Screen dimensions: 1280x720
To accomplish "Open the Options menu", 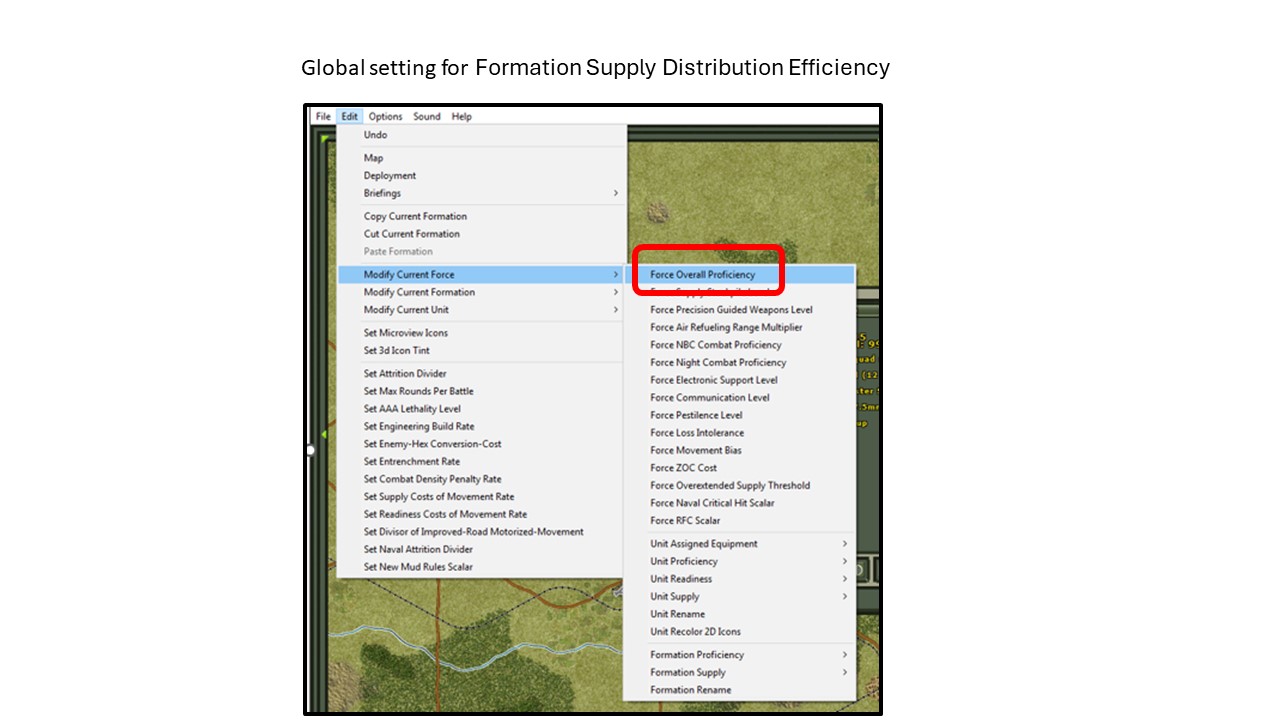I will coord(385,117).
